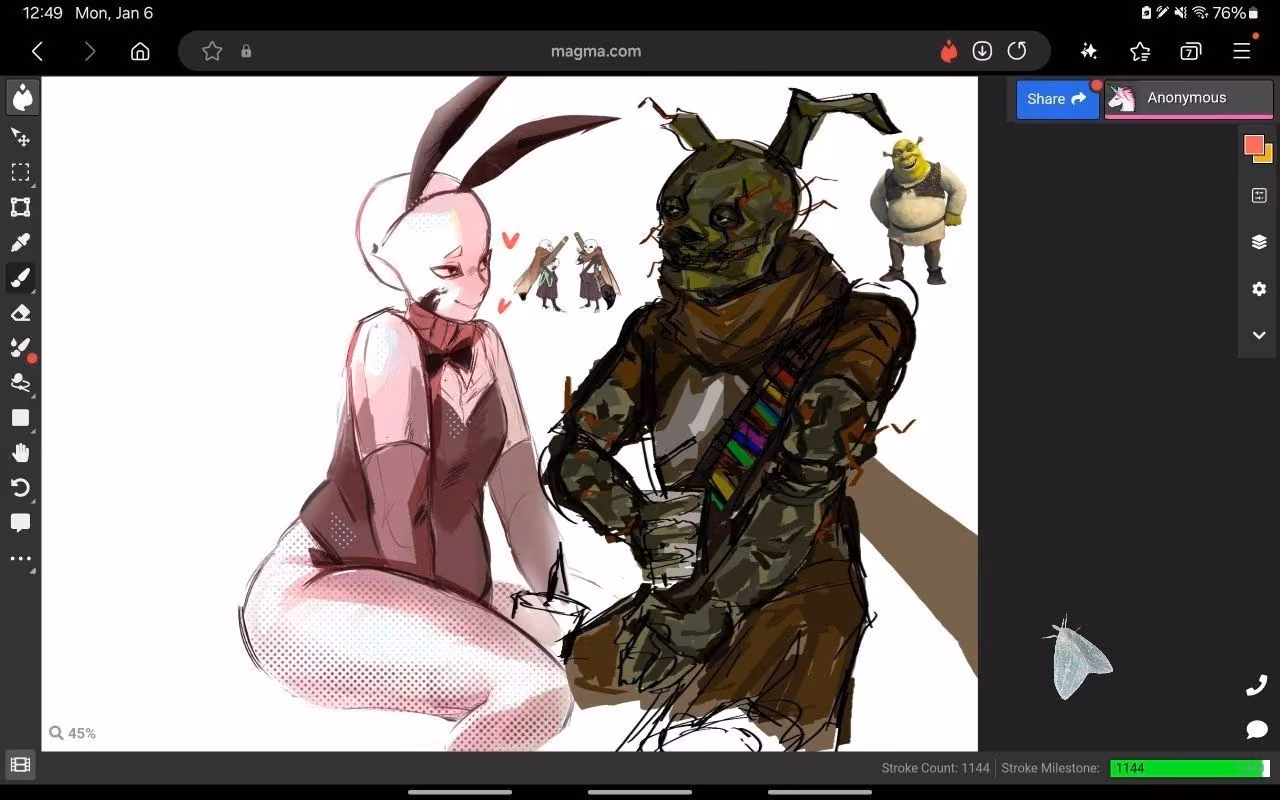
Task: Click the battery 76% status indicator
Action: 1236,13
